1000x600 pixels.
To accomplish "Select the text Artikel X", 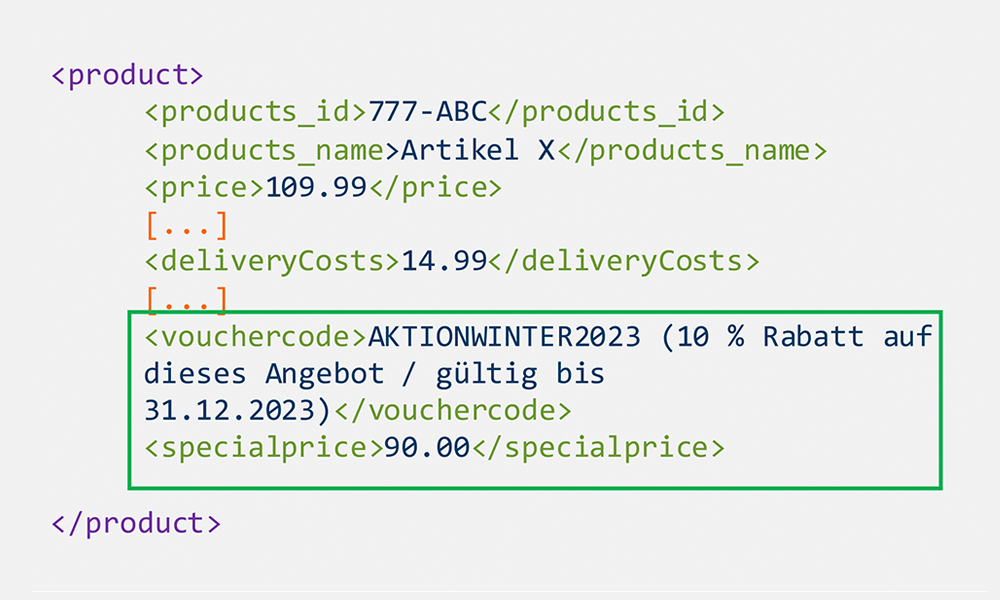I will point(478,150).
